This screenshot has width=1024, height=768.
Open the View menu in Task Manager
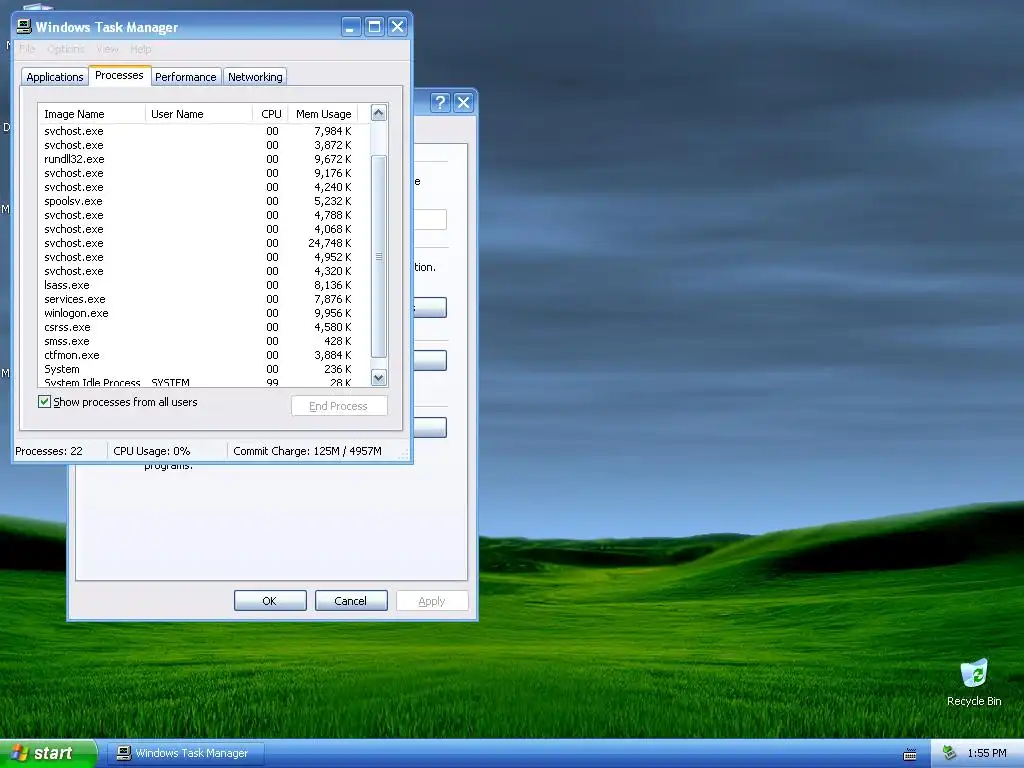(107, 49)
